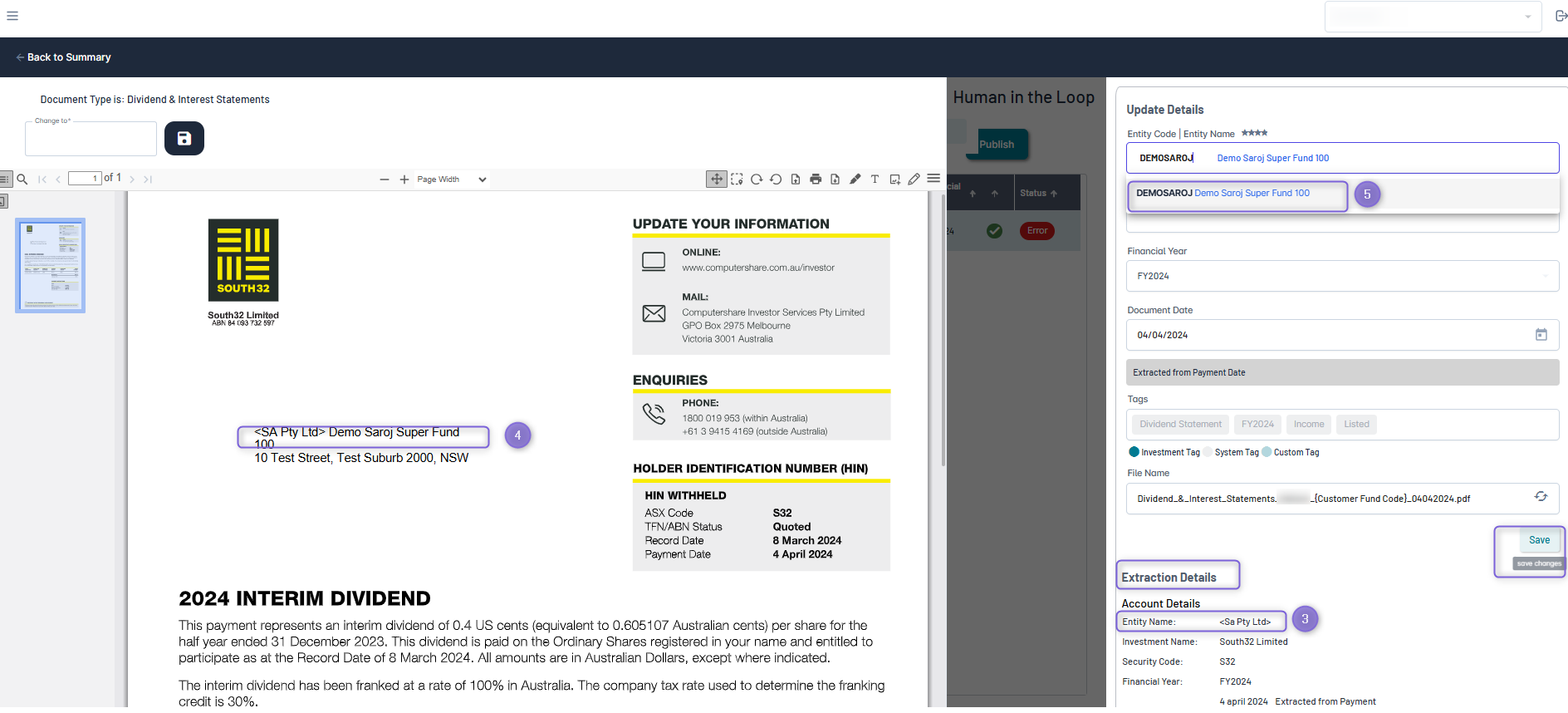Click the logout icon at top right
Viewport: 1568px width, 713px height.
[x=1561, y=16]
